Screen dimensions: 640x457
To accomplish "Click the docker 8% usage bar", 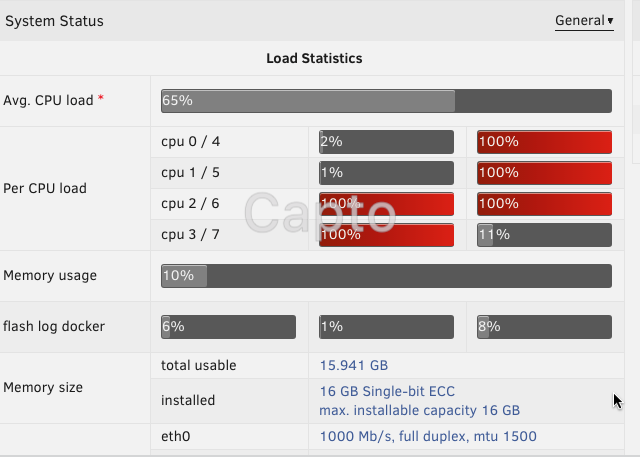I will coord(544,327).
